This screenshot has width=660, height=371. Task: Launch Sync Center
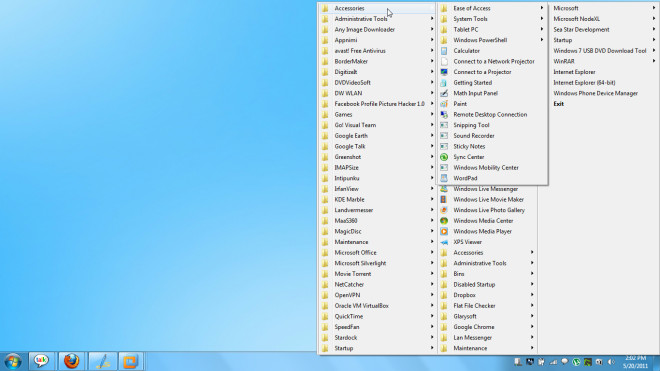(x=469, y=157)
